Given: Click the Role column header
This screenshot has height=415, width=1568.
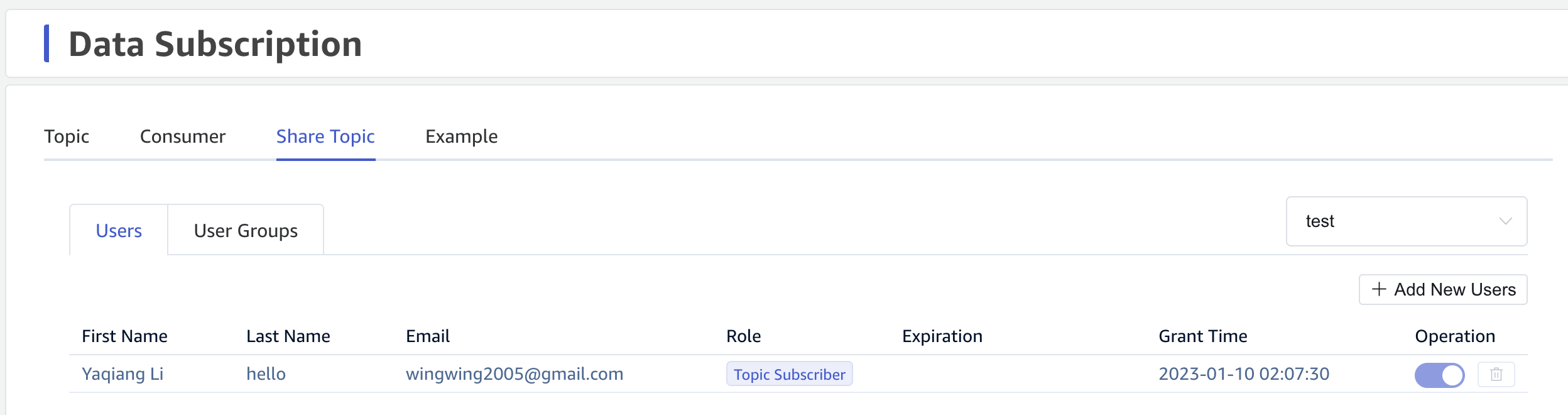Looking at the screenshot, I should (x=743, y=336).
